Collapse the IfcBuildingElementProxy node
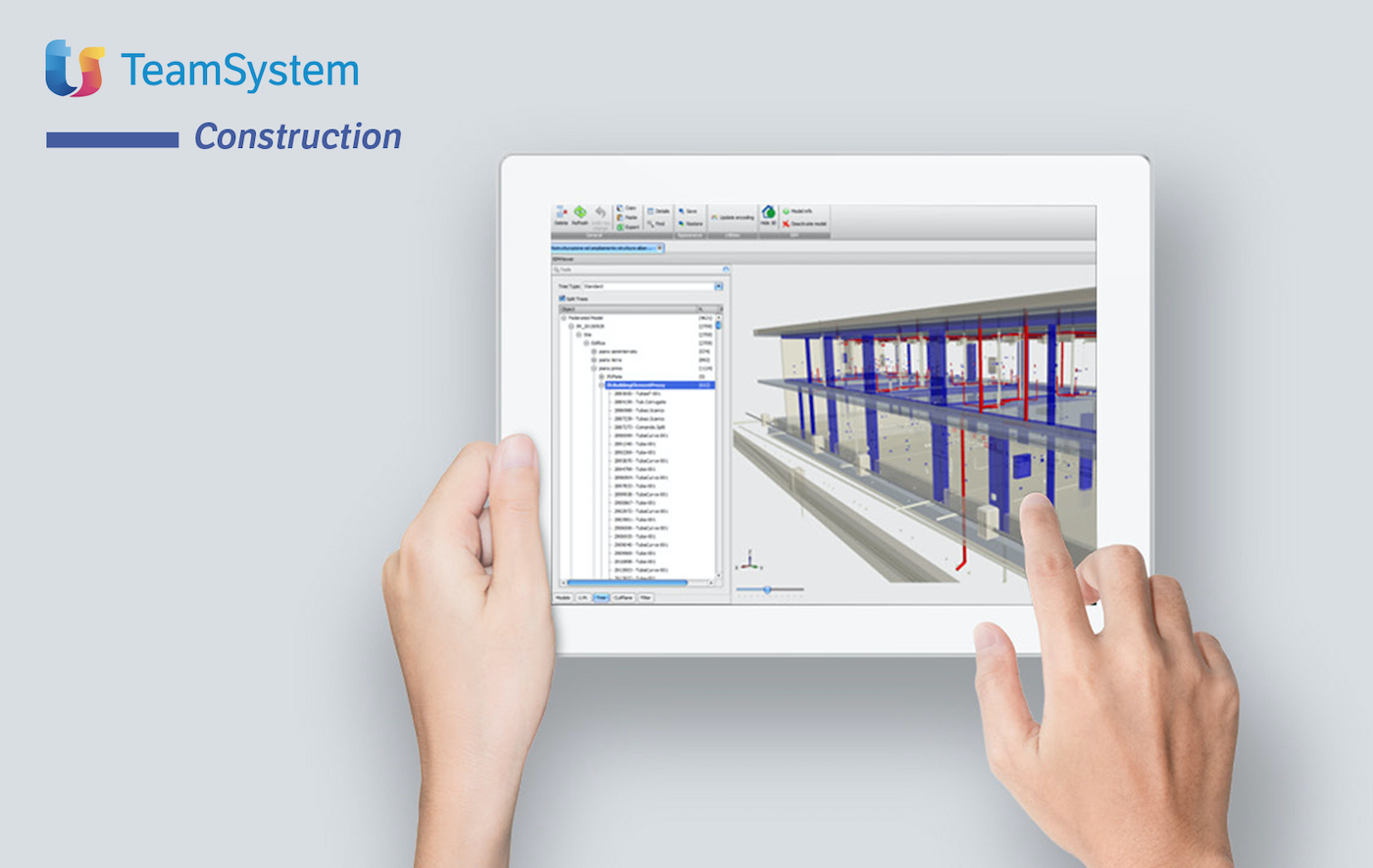The width and height of the screenshot is (1373, 868). (x=601, y=385)
